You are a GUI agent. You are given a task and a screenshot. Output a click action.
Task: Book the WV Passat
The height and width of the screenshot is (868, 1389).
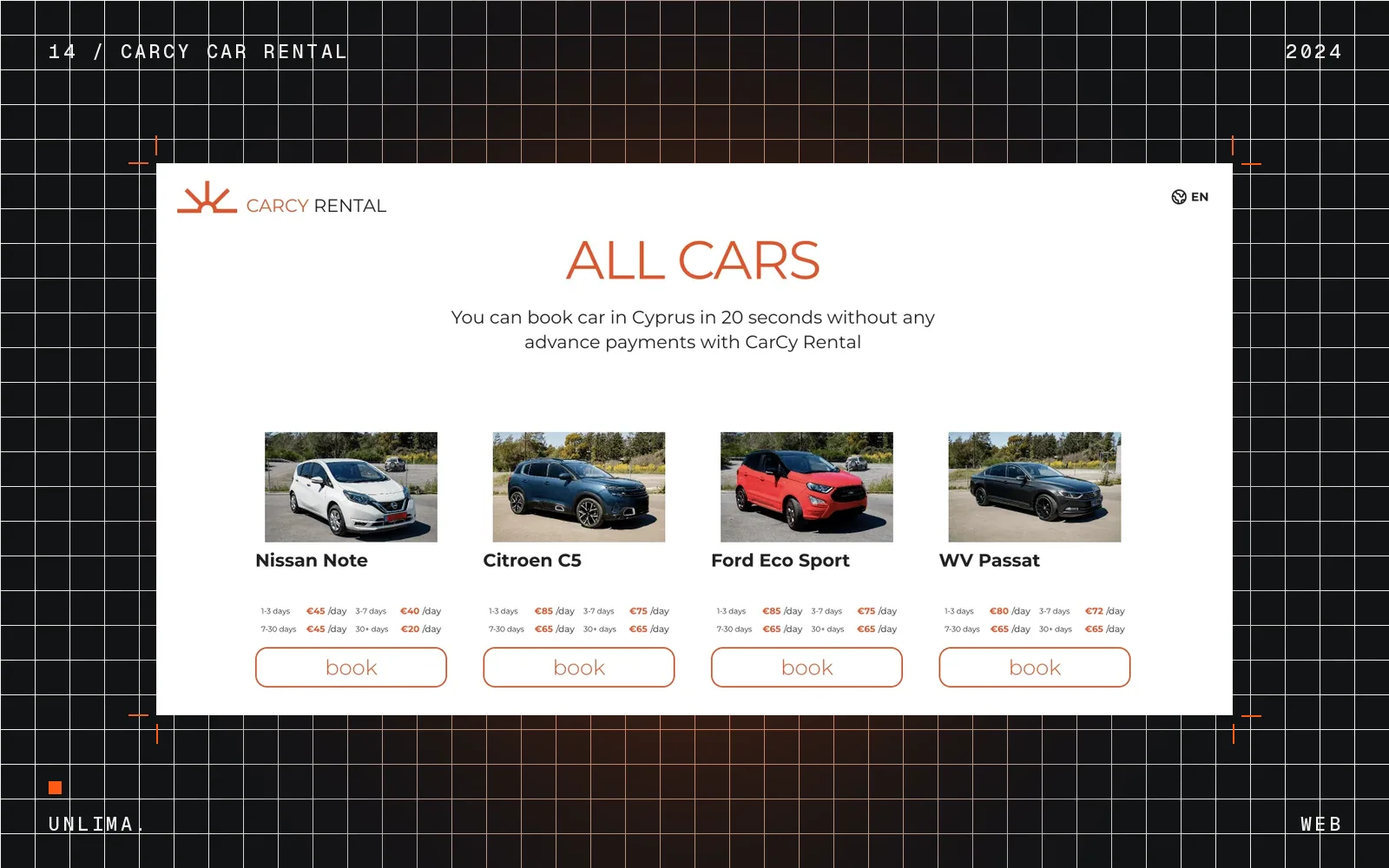1035,667
